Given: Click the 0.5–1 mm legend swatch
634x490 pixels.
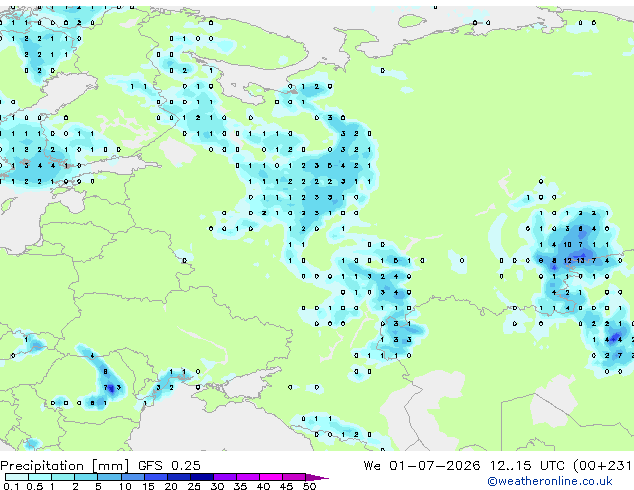Looking at the screenshot, I should 40,477.
